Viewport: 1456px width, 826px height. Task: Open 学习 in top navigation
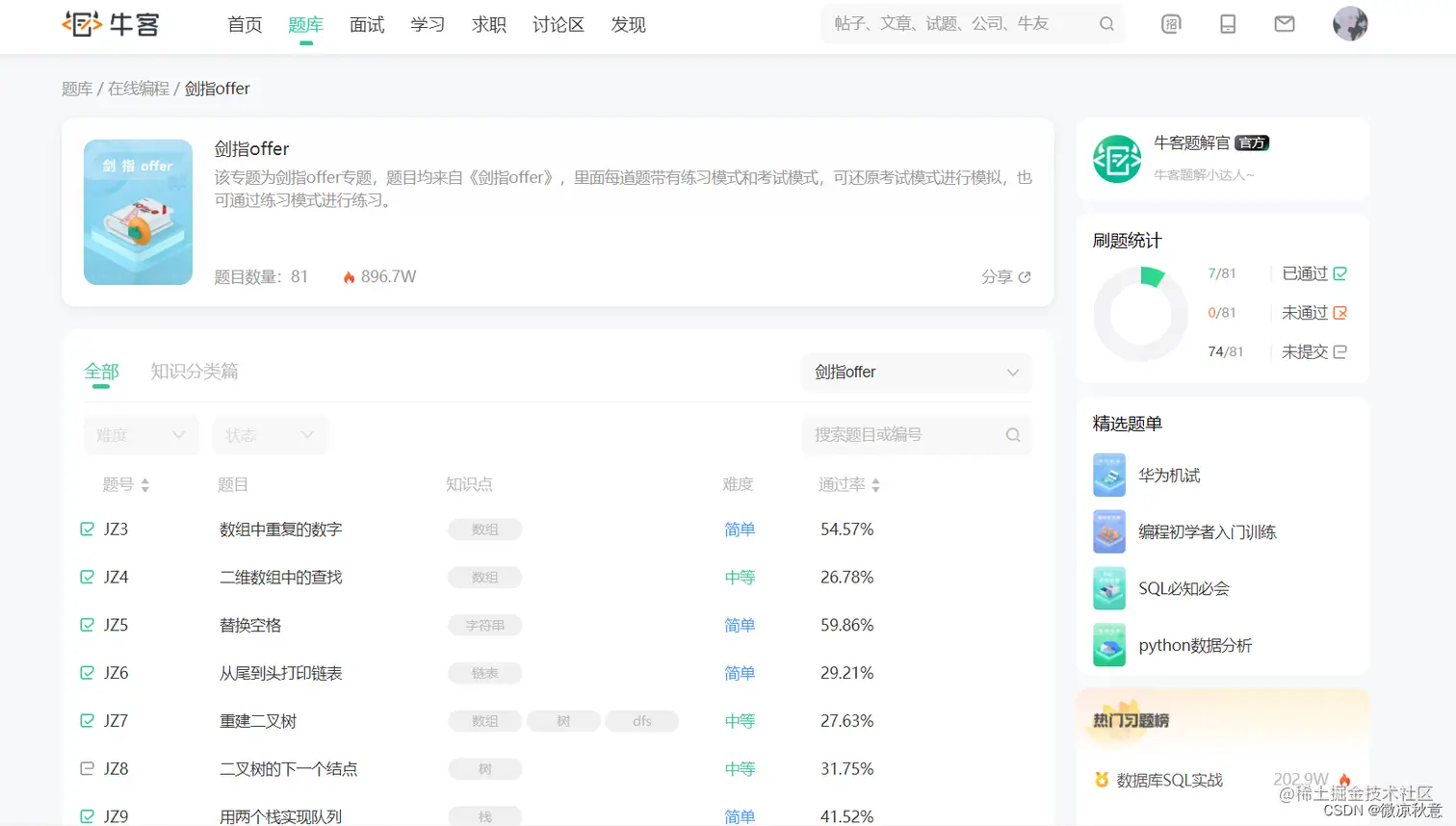click(x=428, y=25)
